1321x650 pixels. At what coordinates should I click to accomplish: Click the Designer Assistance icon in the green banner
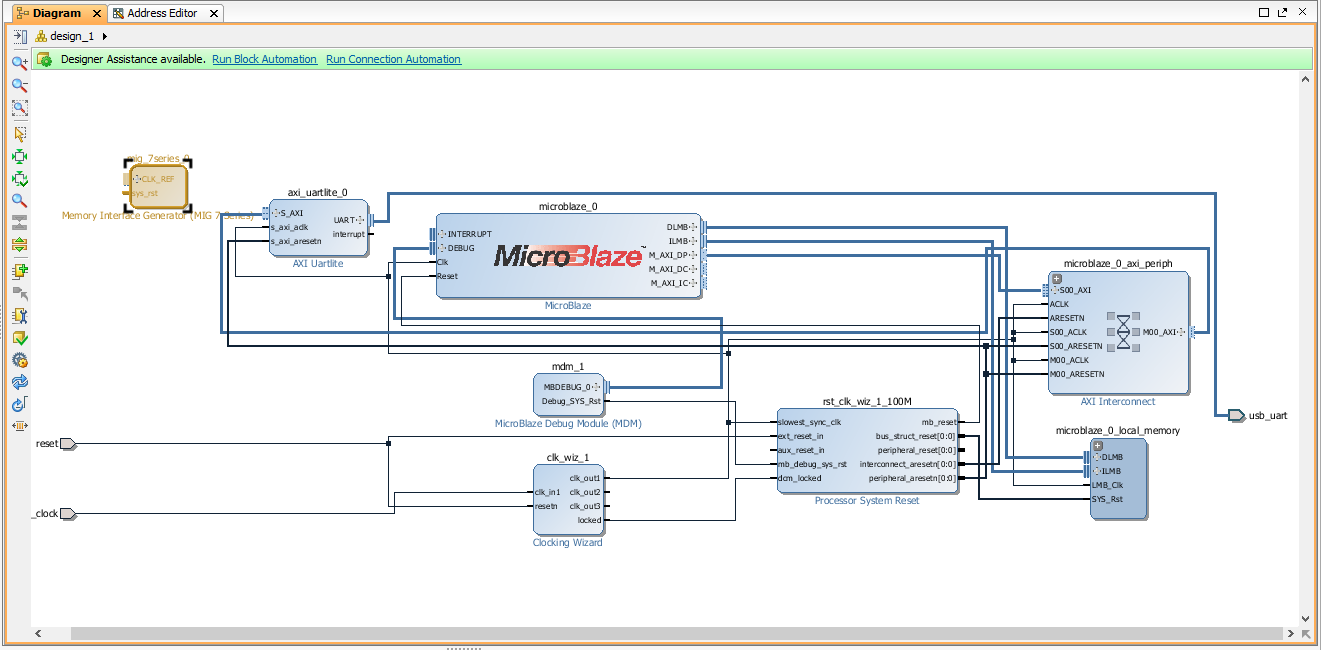tap(45, 59)
